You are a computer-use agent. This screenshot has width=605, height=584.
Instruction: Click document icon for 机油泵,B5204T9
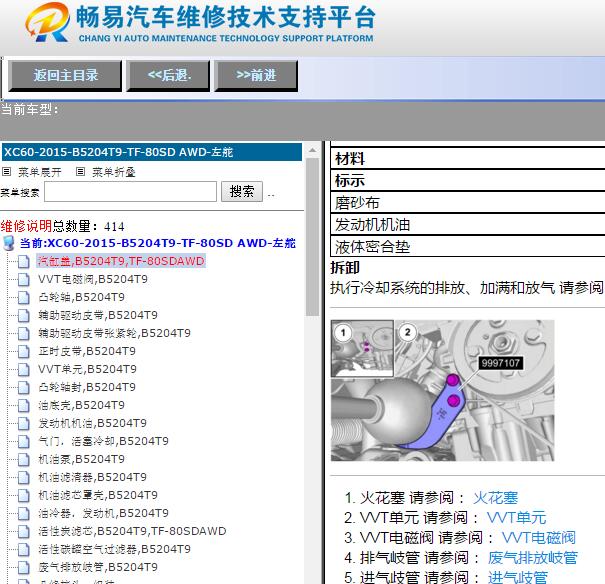tap(24, 459)
